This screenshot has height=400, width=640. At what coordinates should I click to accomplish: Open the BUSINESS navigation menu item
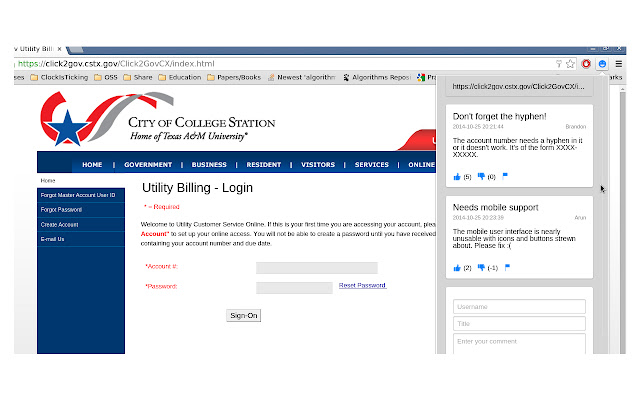[209, 164]
